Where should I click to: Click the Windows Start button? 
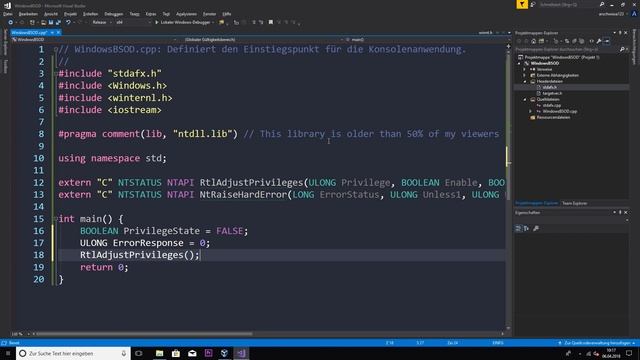(x=8, y=353)
